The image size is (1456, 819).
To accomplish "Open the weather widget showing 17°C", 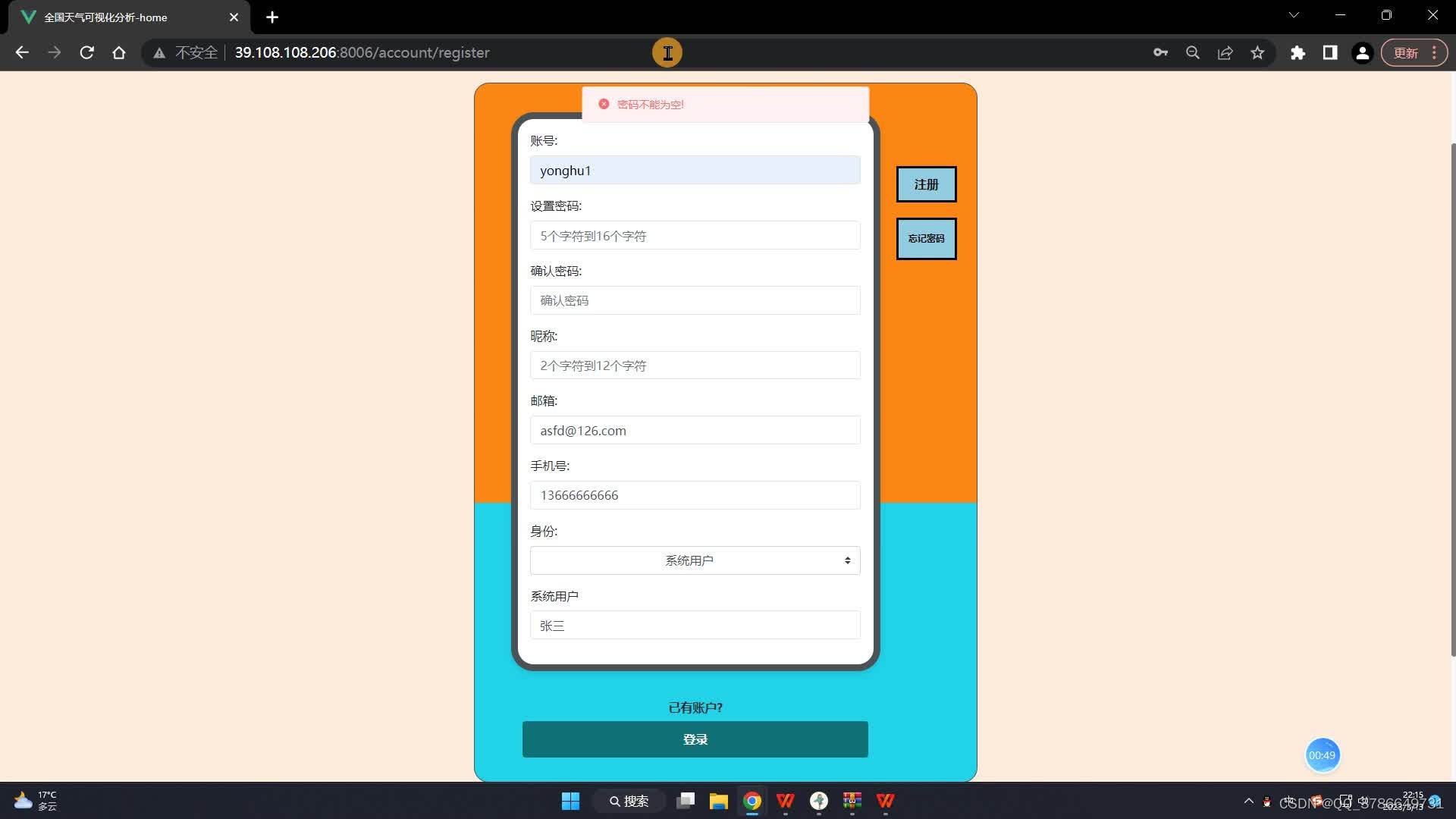I will tap(36, 801).
